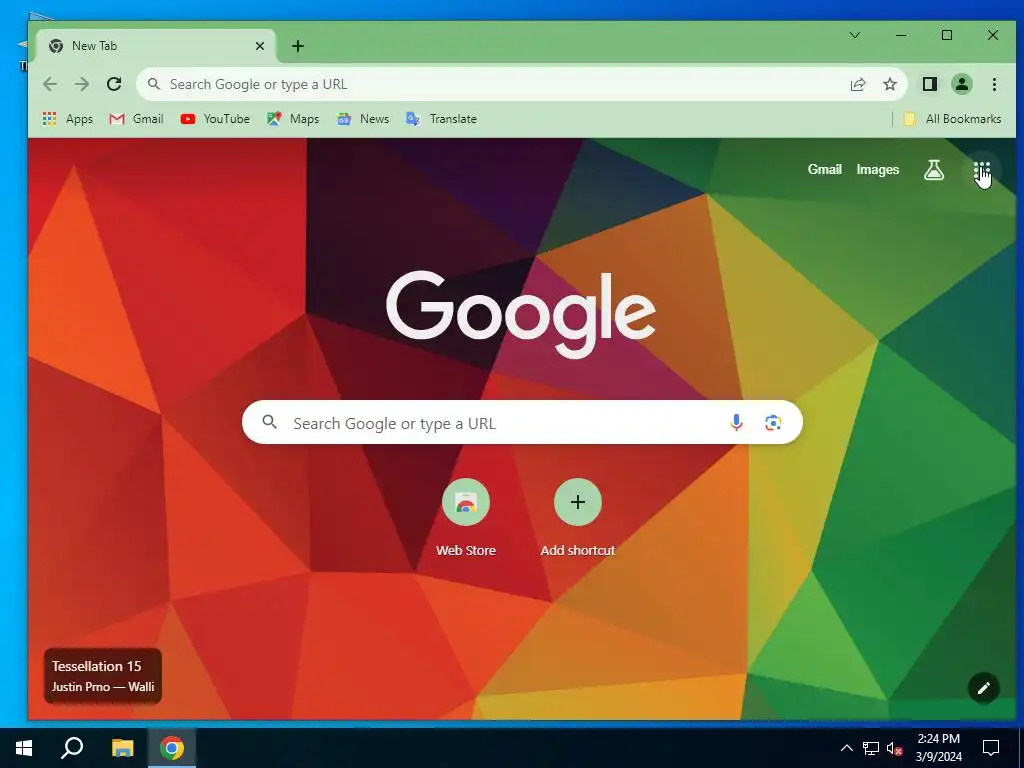
Task: Open the network status tray icon
Action: point(871,748)
